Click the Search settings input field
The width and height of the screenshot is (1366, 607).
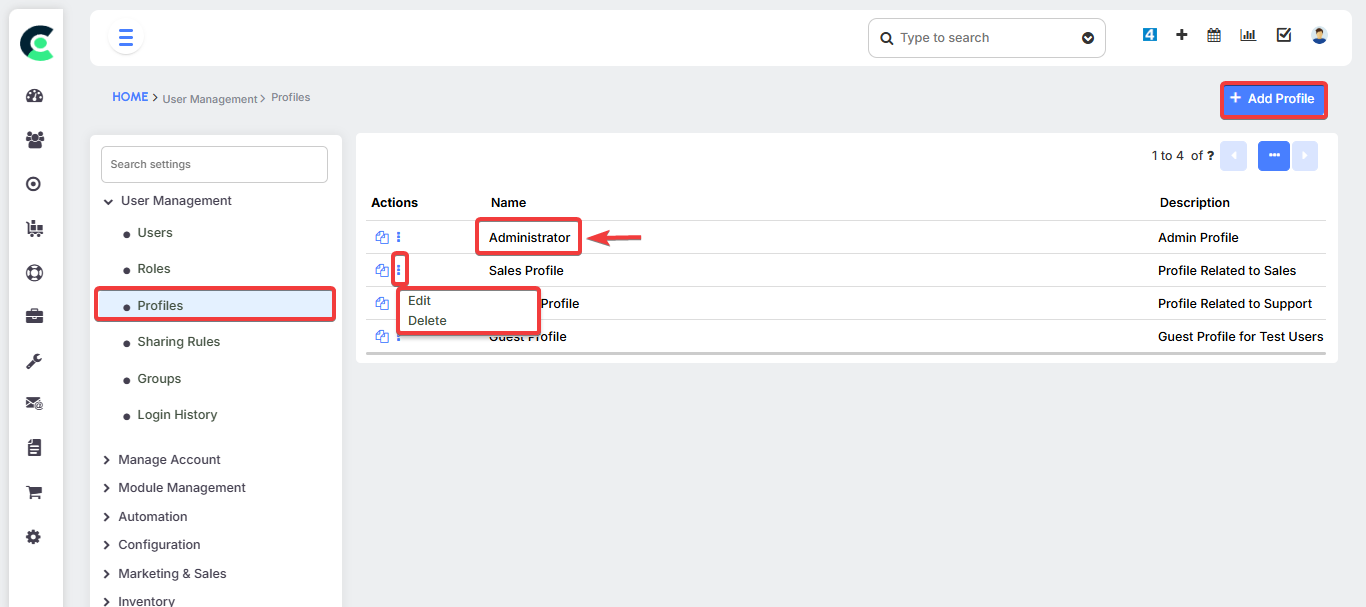click(x=214, y=165)
